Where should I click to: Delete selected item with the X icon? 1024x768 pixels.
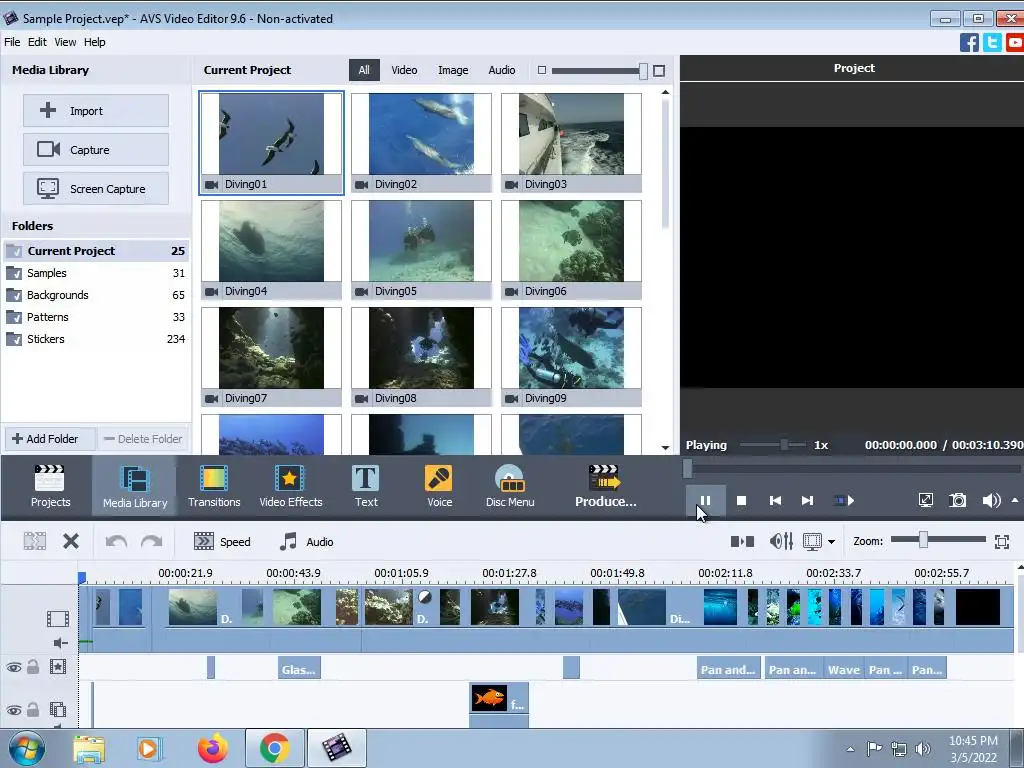point(71,541)
